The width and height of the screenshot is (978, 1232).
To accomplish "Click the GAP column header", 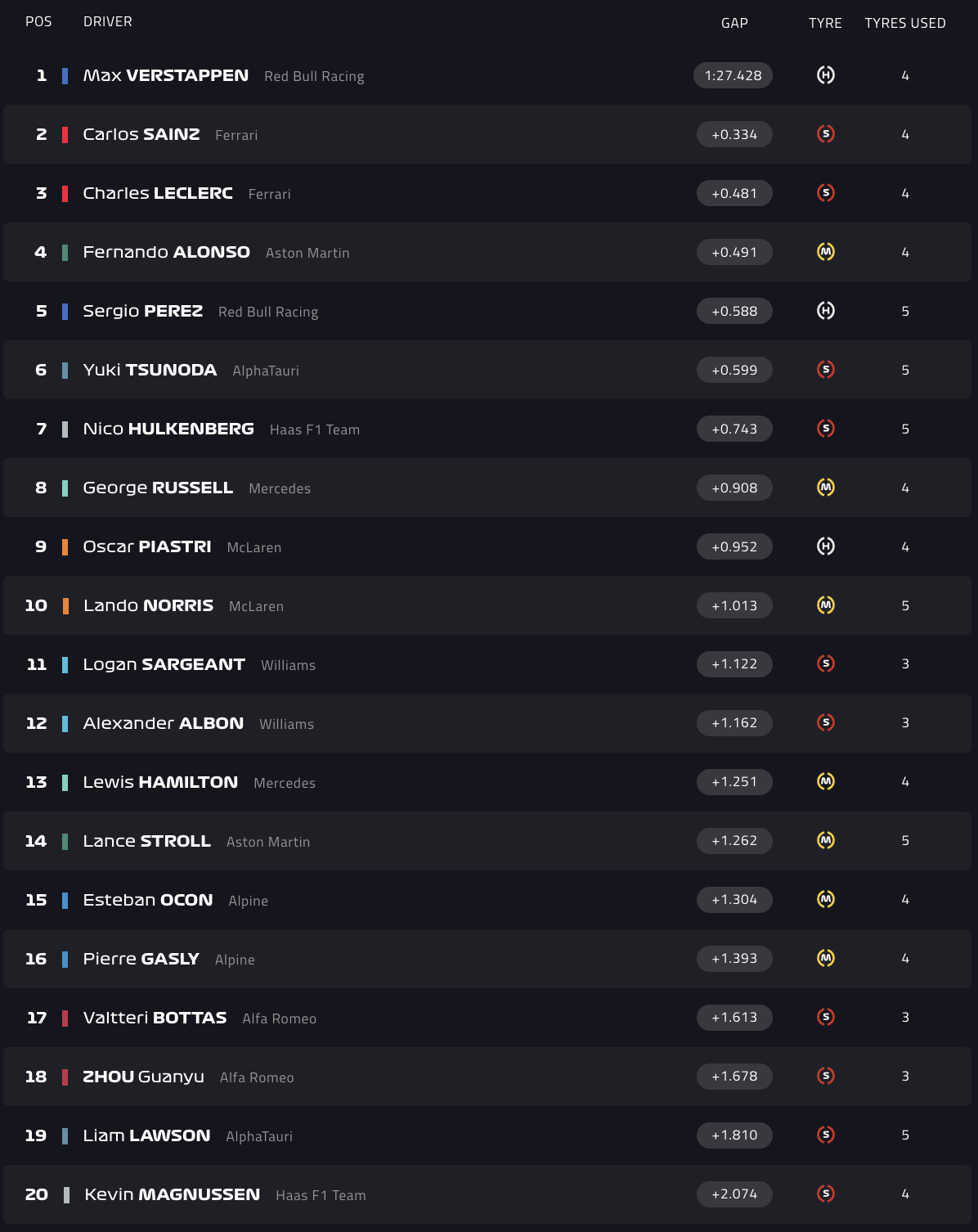I will [x=734, y=23].
